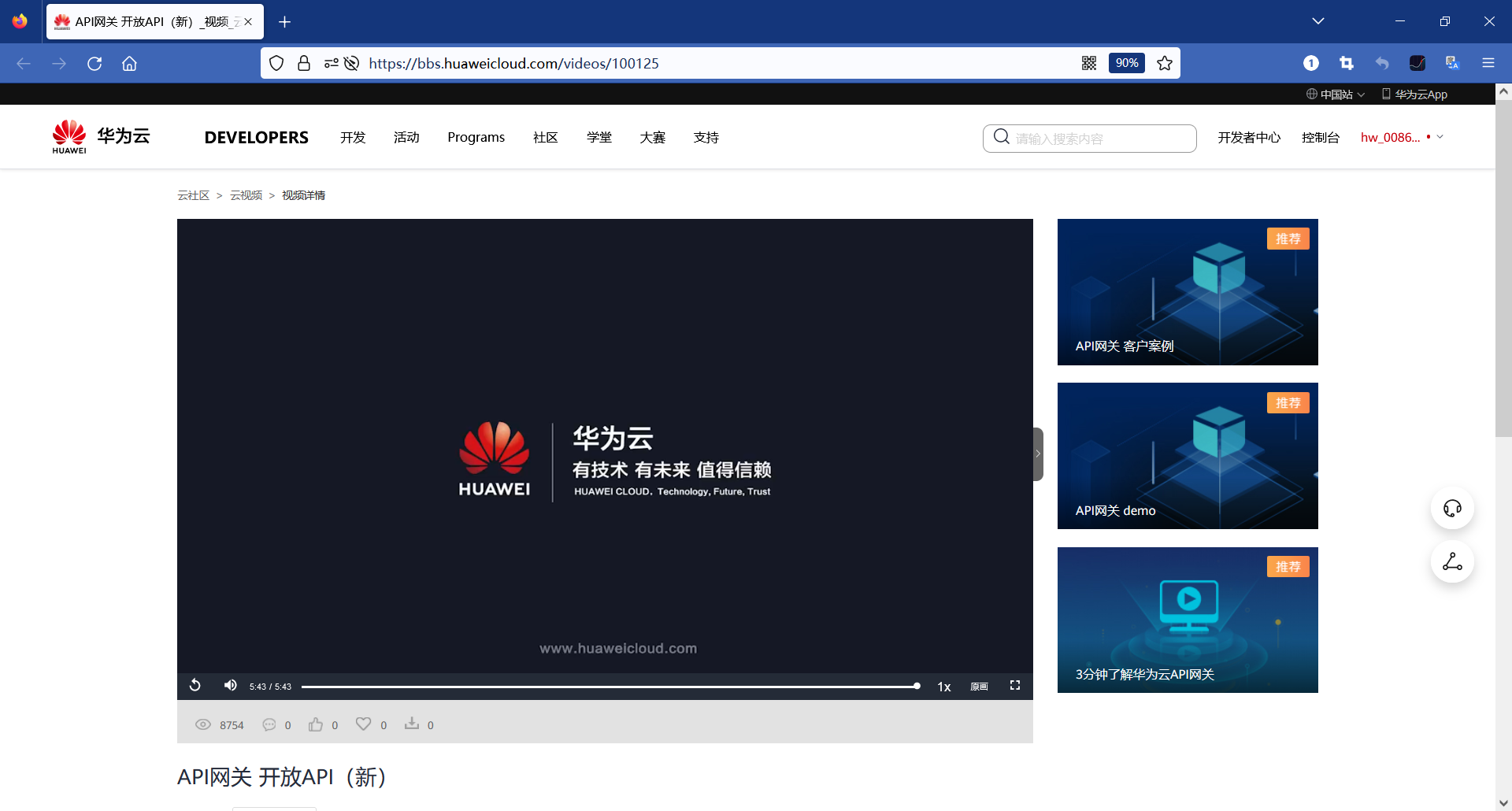Show the QR code in the address bar
The image size is (1512, 811).
click(1090, 62)
